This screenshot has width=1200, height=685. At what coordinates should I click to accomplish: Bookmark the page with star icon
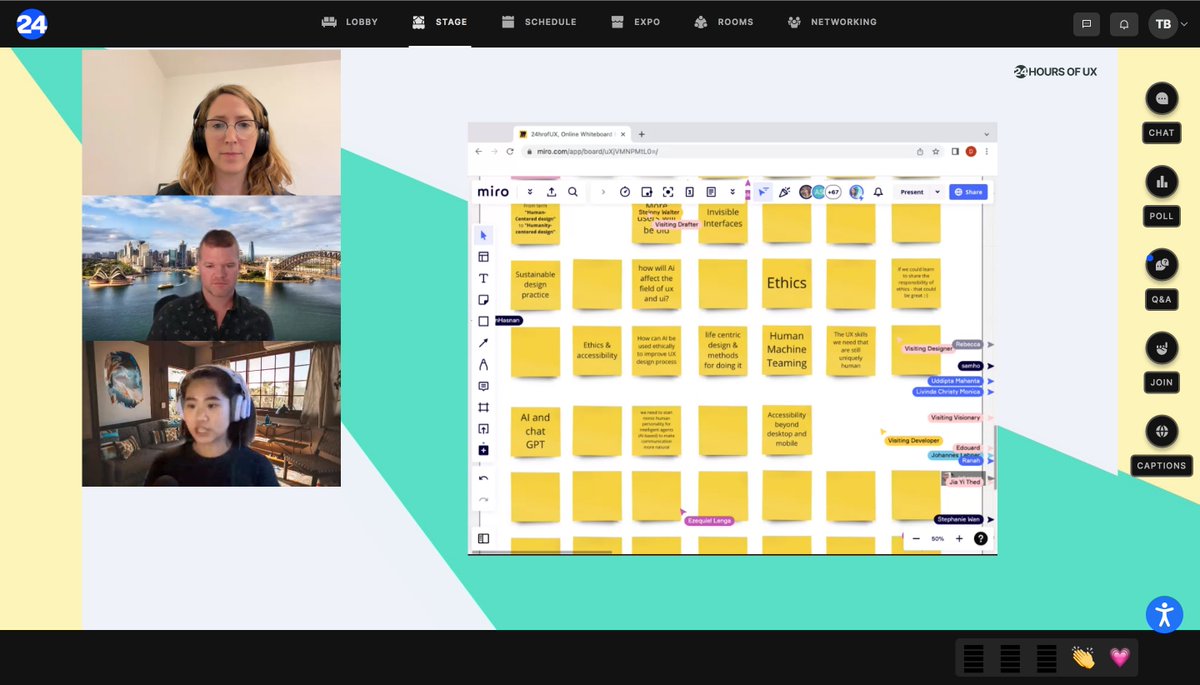[x=936, y=151]
